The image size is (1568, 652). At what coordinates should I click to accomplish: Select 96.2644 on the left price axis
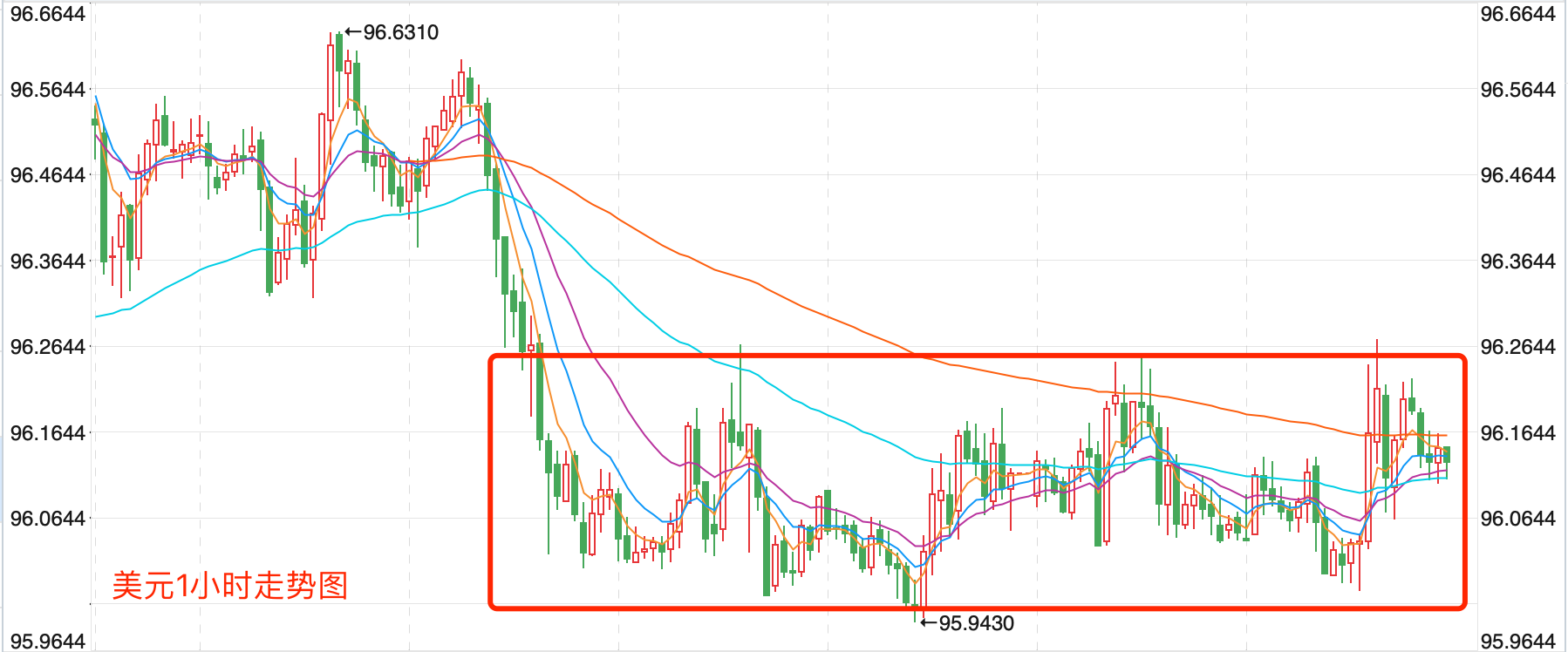48,347
